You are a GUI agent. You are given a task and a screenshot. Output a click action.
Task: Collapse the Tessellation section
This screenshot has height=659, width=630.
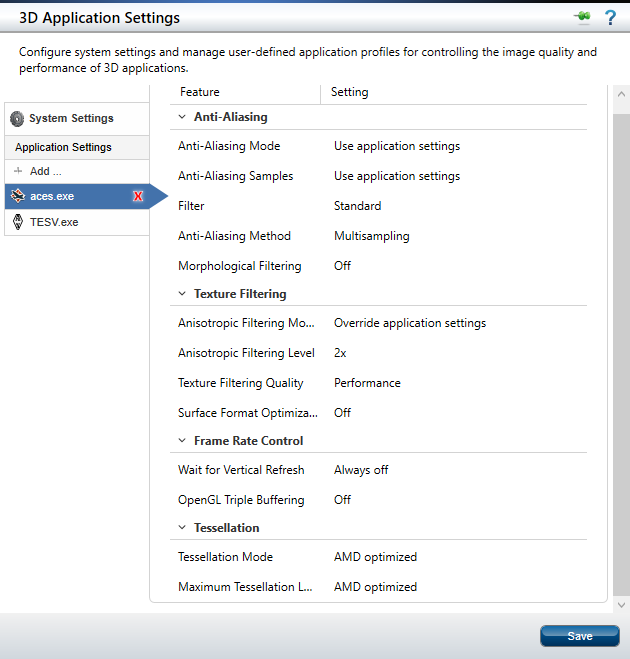pyautogui.click(x=182, y=528)
